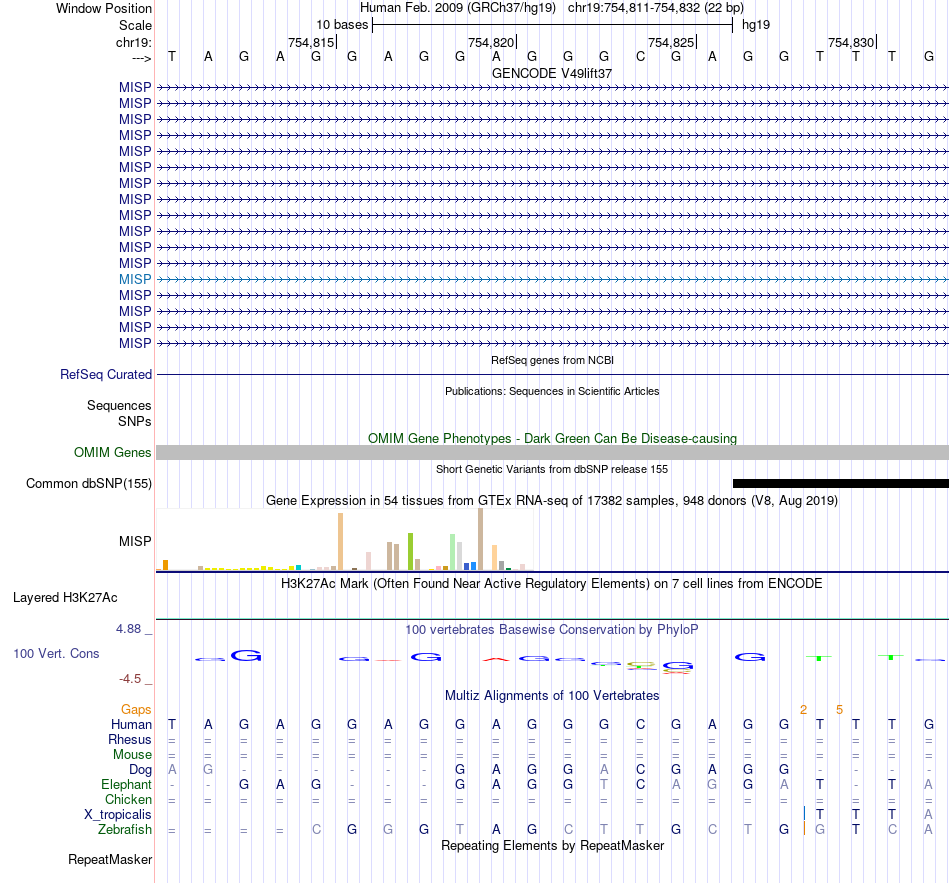Click the light green GTEx expression bar
Screen dimensions: 950x883
tap(453, 552)
